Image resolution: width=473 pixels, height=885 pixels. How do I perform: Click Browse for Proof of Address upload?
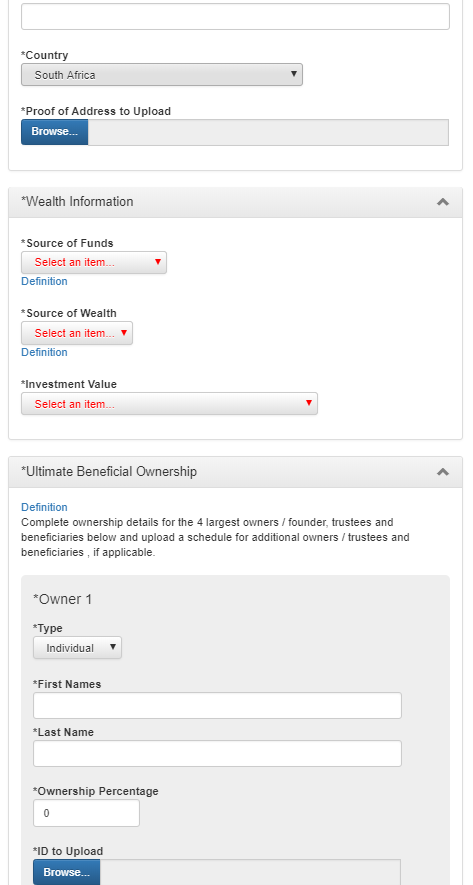[55, 132]
